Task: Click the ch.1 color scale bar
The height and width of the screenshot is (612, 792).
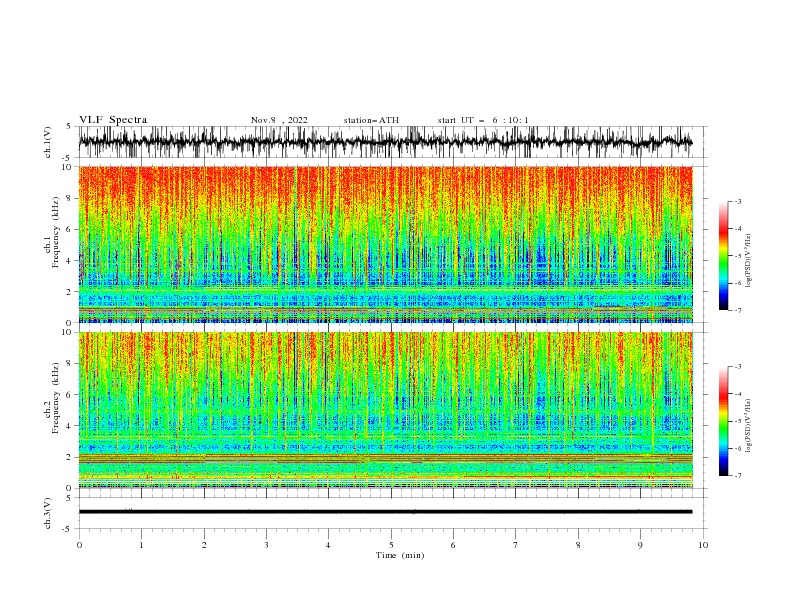Action: click(x=723, y=256)
